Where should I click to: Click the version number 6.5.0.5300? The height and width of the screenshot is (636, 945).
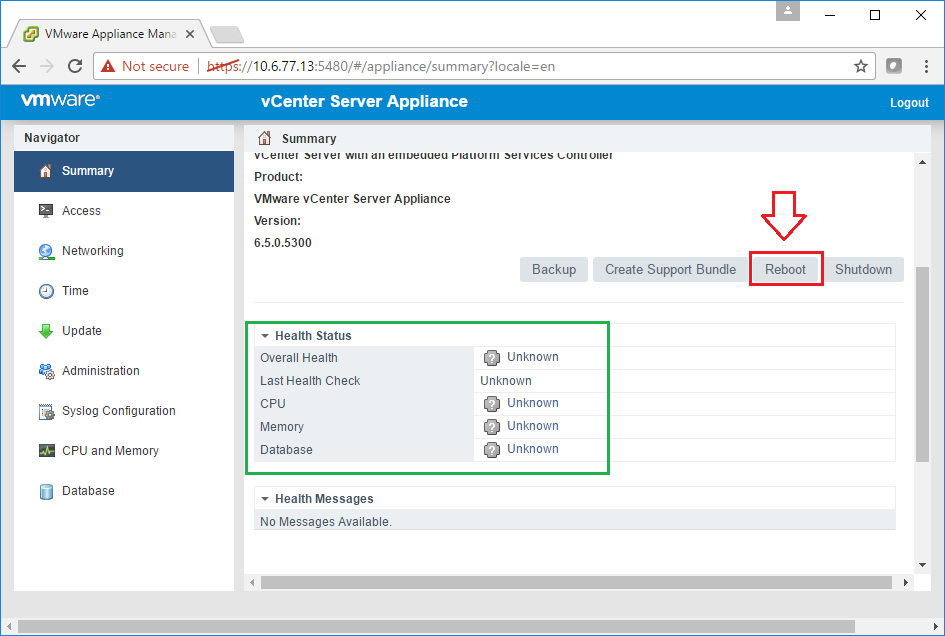click(283, 243)
